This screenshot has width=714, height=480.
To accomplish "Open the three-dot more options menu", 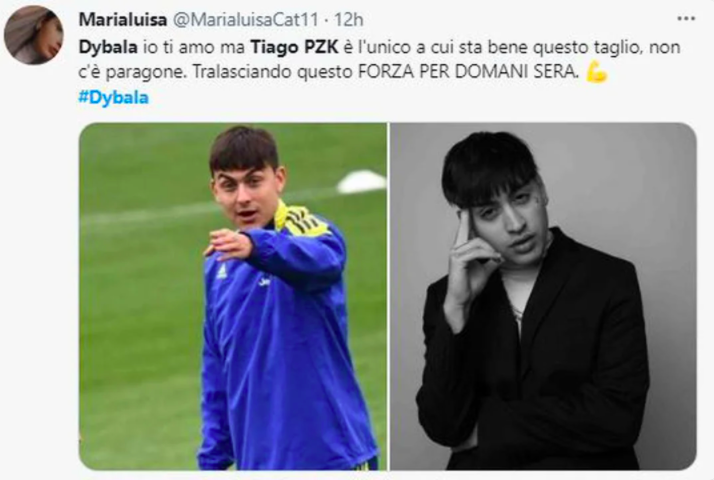I will coord(686,19).
